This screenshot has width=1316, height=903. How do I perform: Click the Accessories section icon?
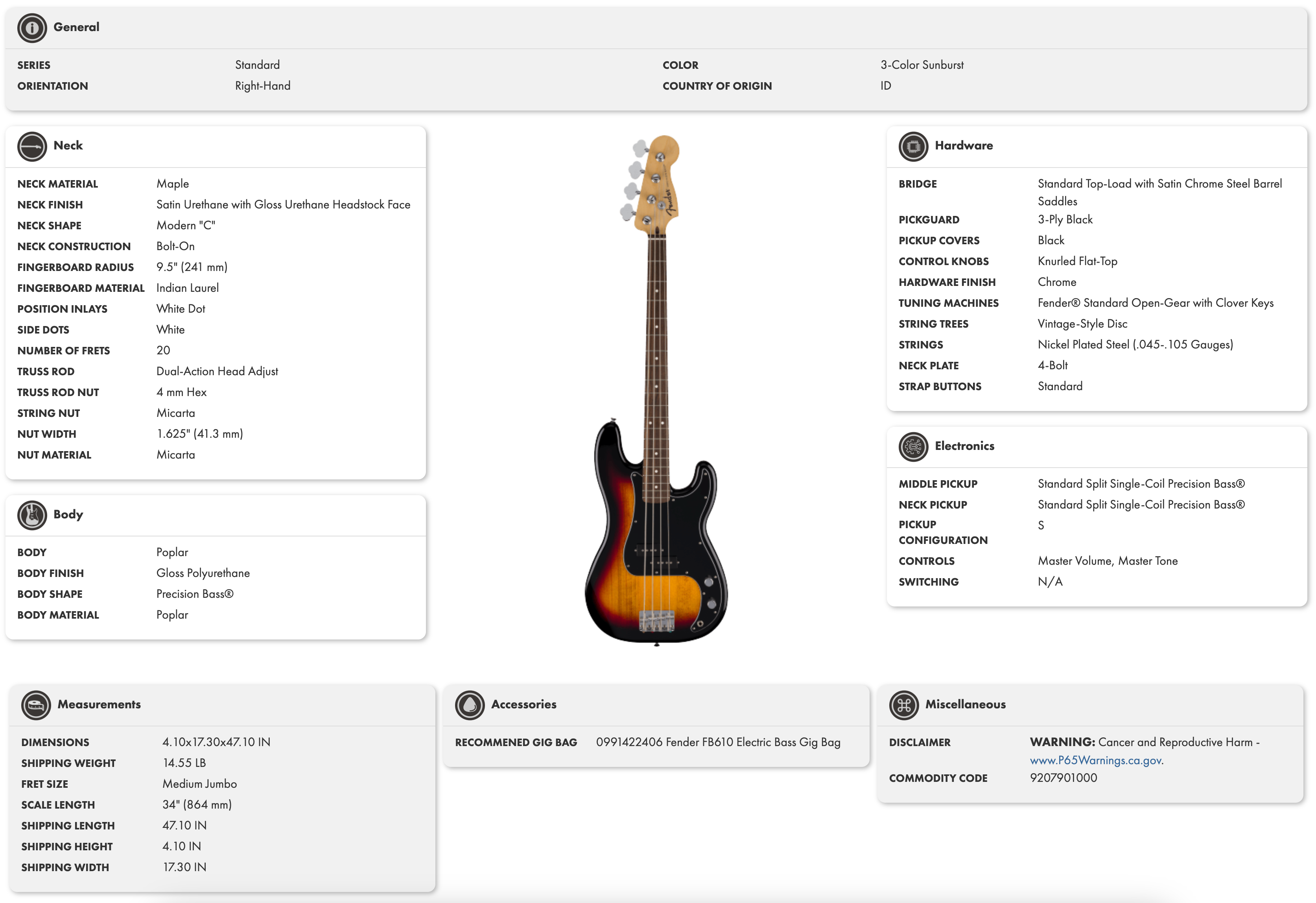[x=470, y=705]
